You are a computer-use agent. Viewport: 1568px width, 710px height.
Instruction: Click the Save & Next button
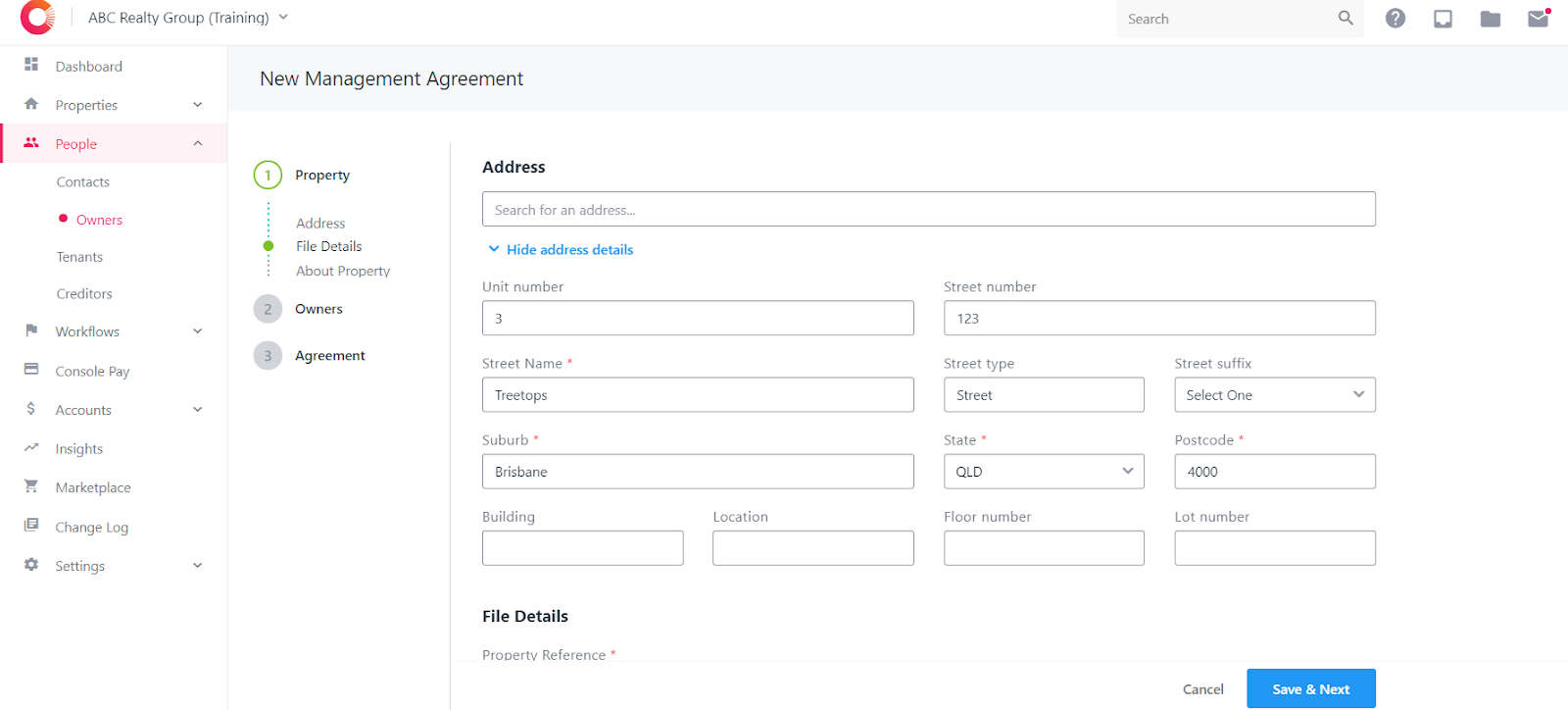point(1311,688)
